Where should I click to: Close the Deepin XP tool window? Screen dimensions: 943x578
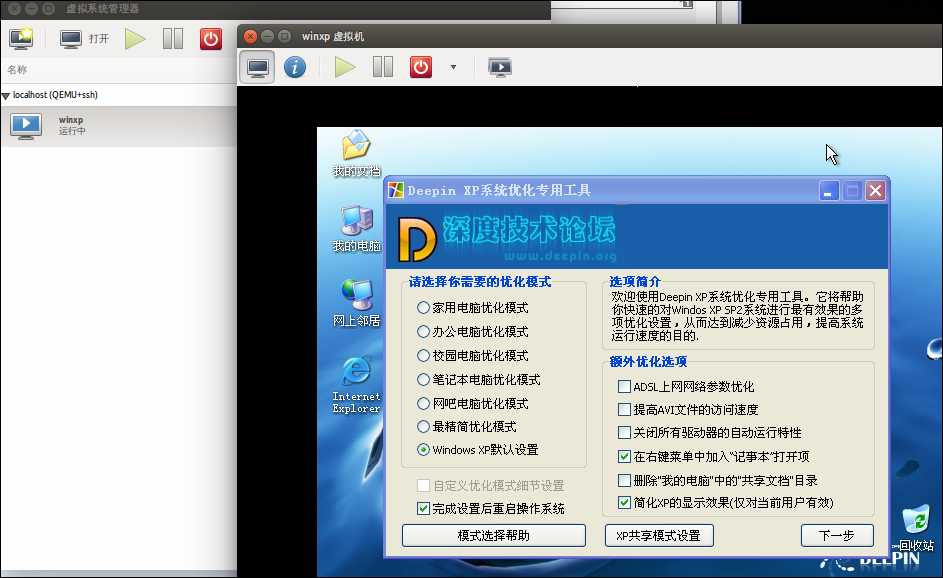point(876,191)
